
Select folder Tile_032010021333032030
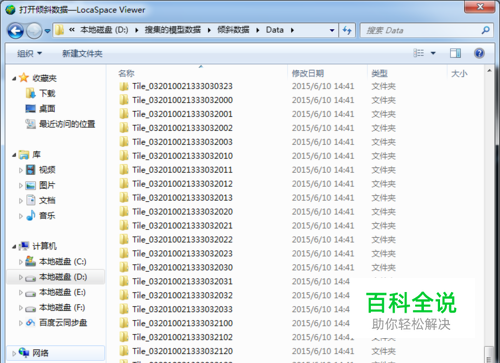(182, 268)
